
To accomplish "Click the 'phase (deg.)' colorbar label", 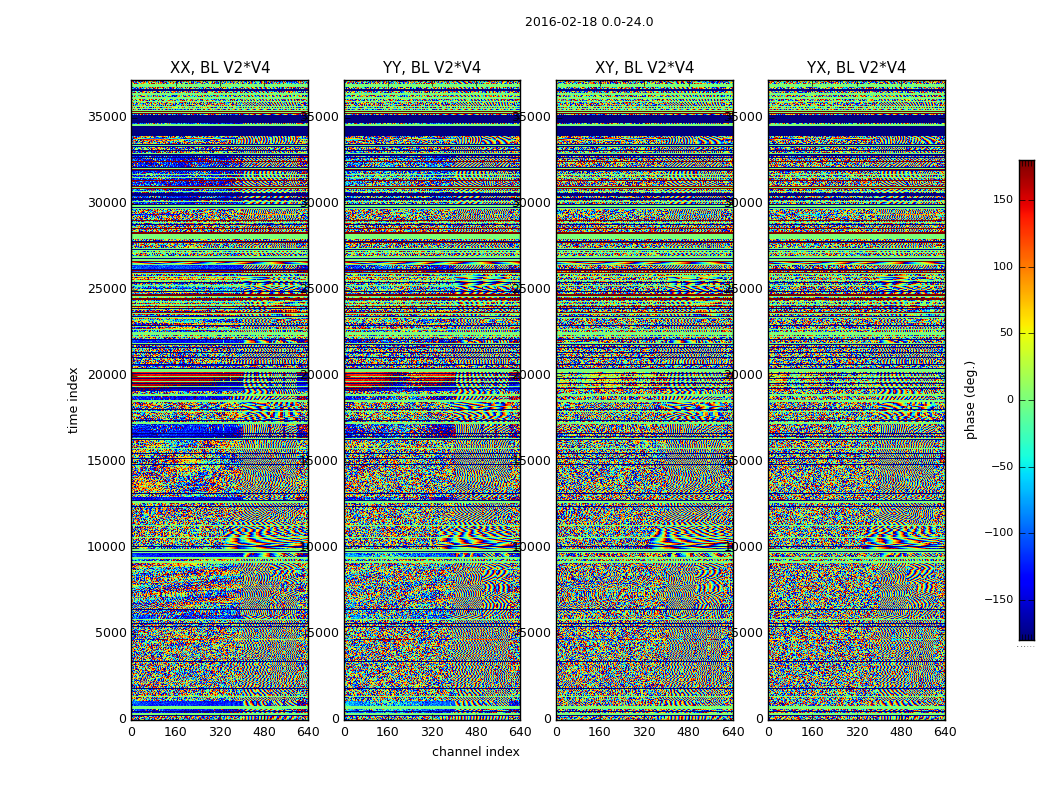I will [970, 400].
